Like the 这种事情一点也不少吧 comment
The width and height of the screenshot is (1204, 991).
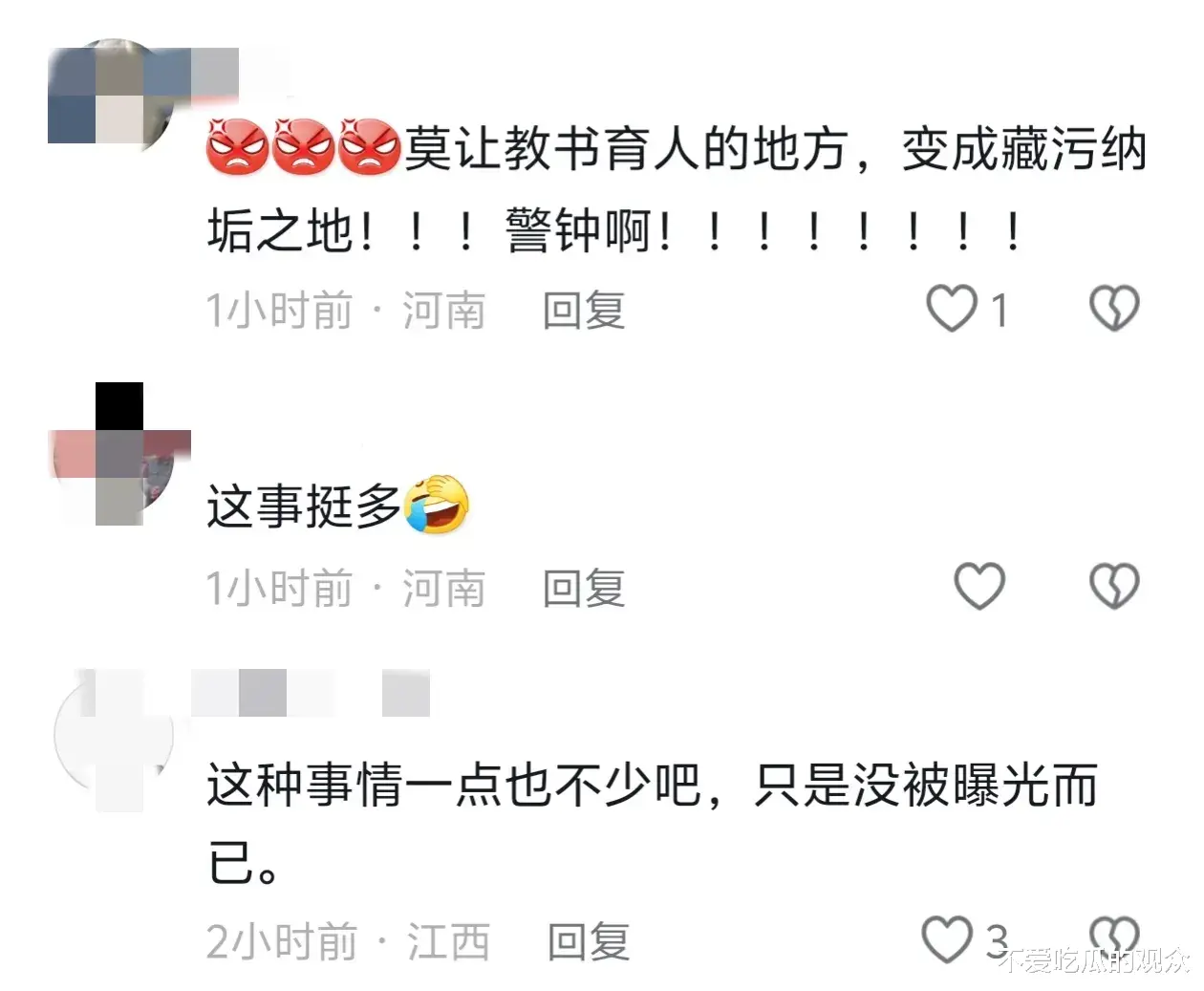(947, 939)
